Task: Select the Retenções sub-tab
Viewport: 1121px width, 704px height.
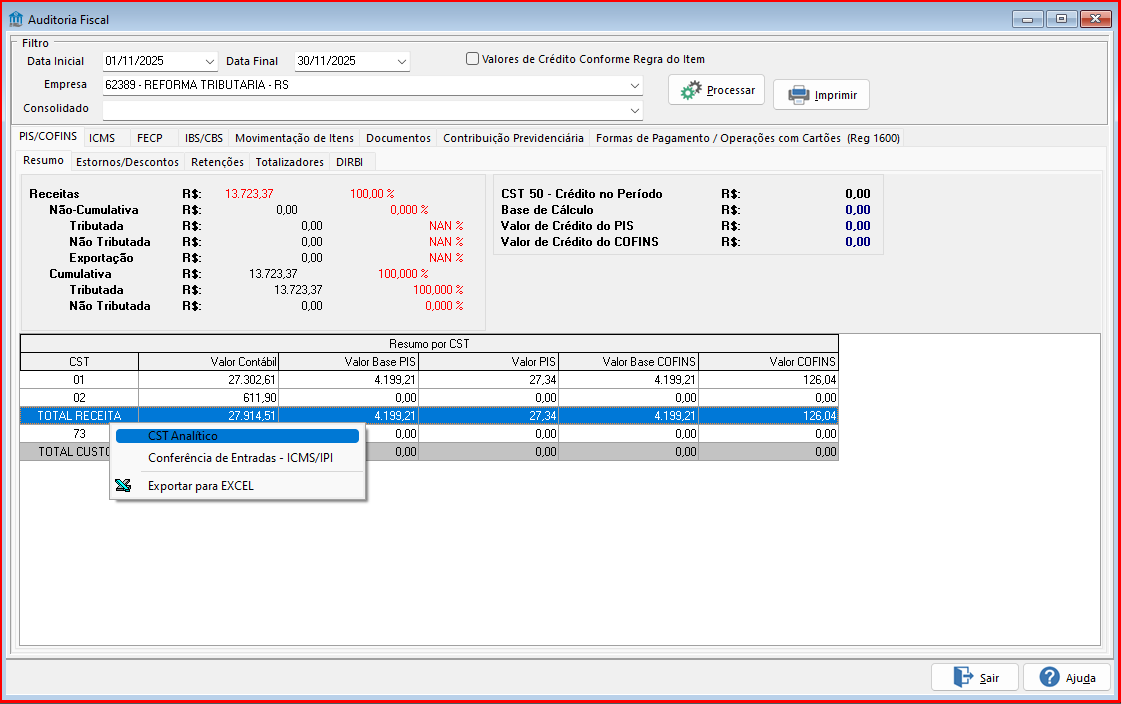Action: point(217,162)
